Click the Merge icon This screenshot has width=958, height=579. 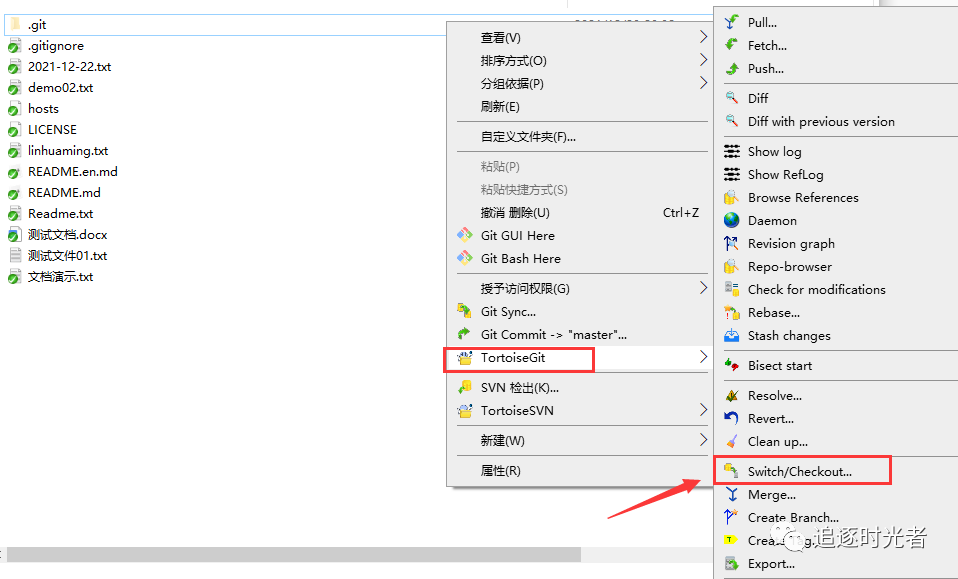731,495
